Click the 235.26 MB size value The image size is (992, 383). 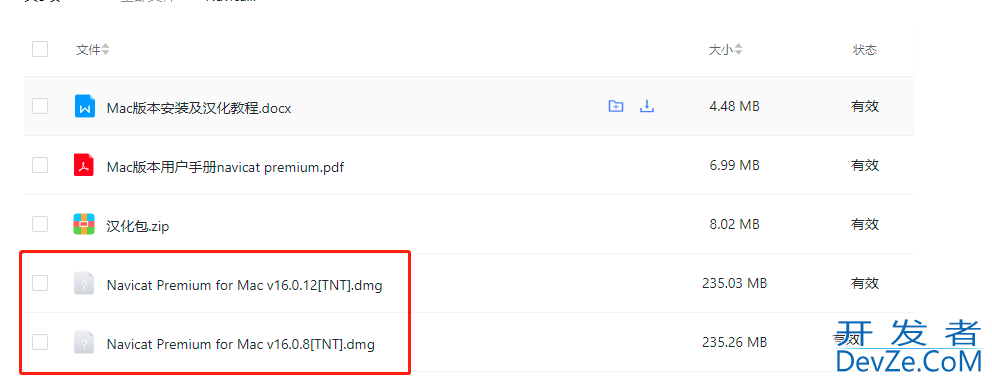(x=735, y=342)
